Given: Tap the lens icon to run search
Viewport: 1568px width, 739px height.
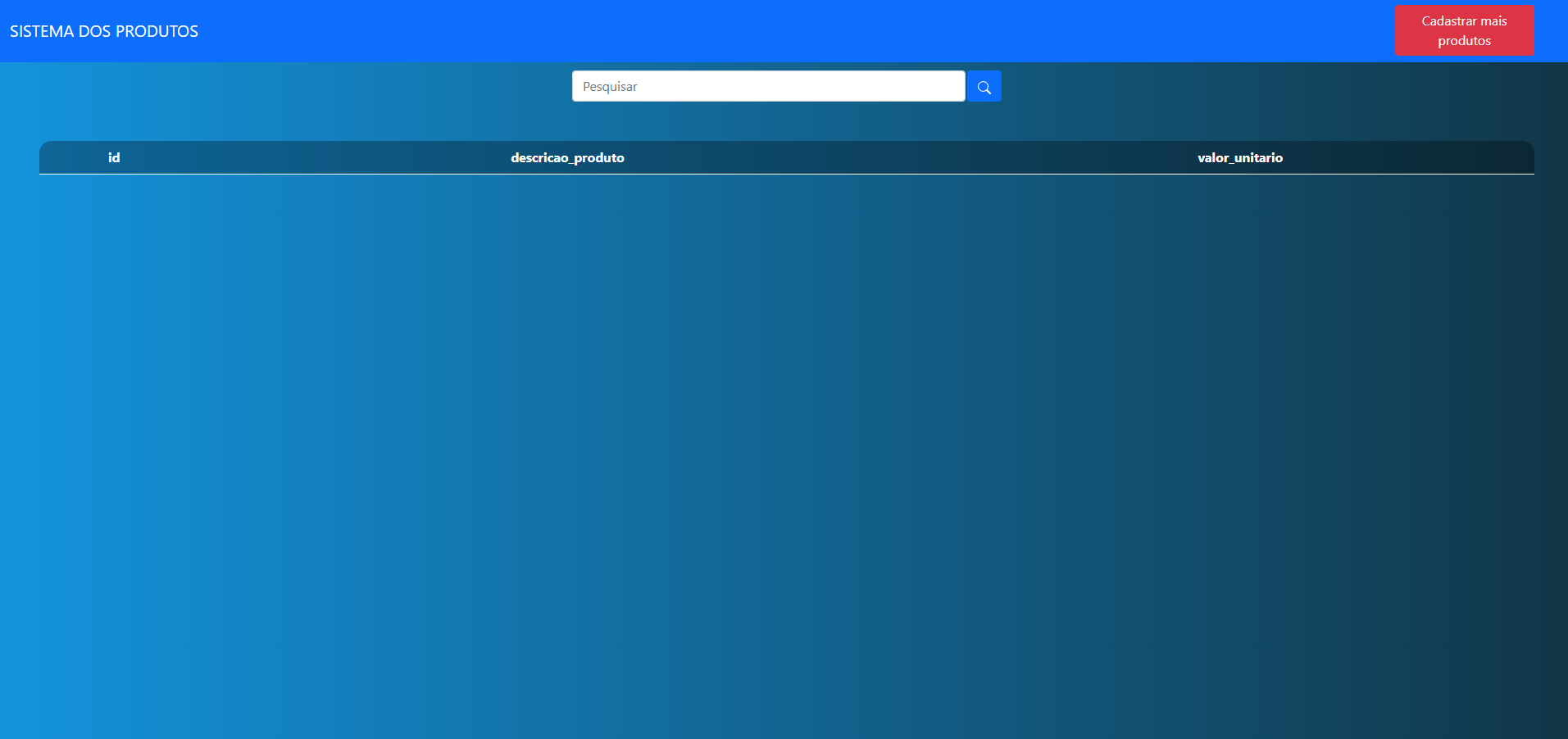Looking at the screenshot, I should coord(984,87).
